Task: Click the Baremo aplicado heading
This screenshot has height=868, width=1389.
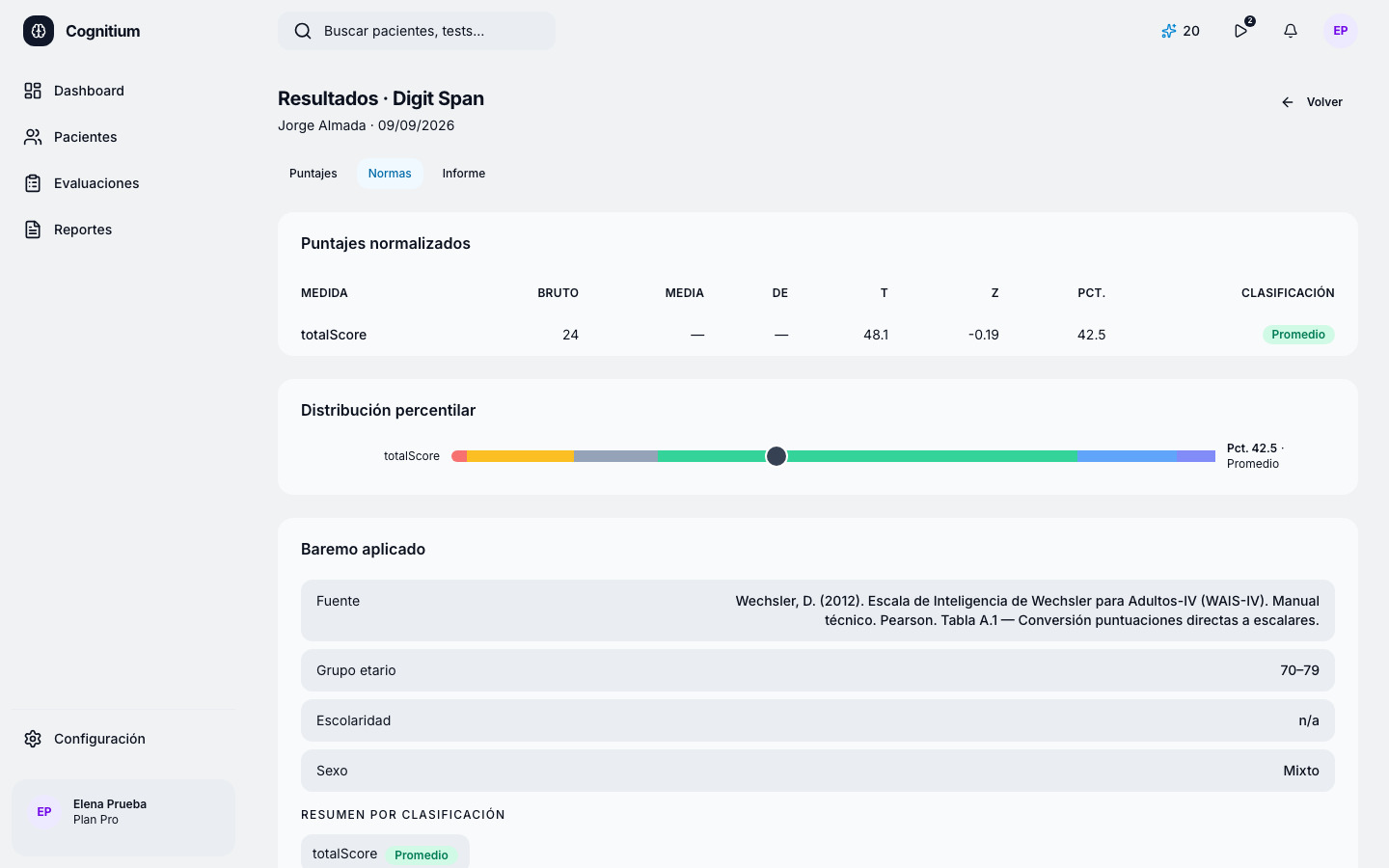Action: 363,549
